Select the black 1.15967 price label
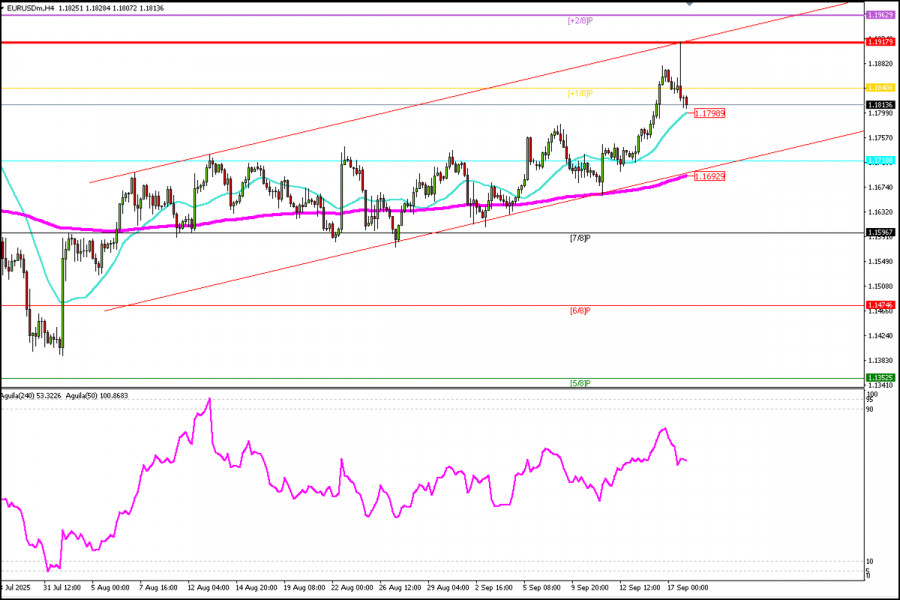The image size is (900, 600). (x=880, y=233)
